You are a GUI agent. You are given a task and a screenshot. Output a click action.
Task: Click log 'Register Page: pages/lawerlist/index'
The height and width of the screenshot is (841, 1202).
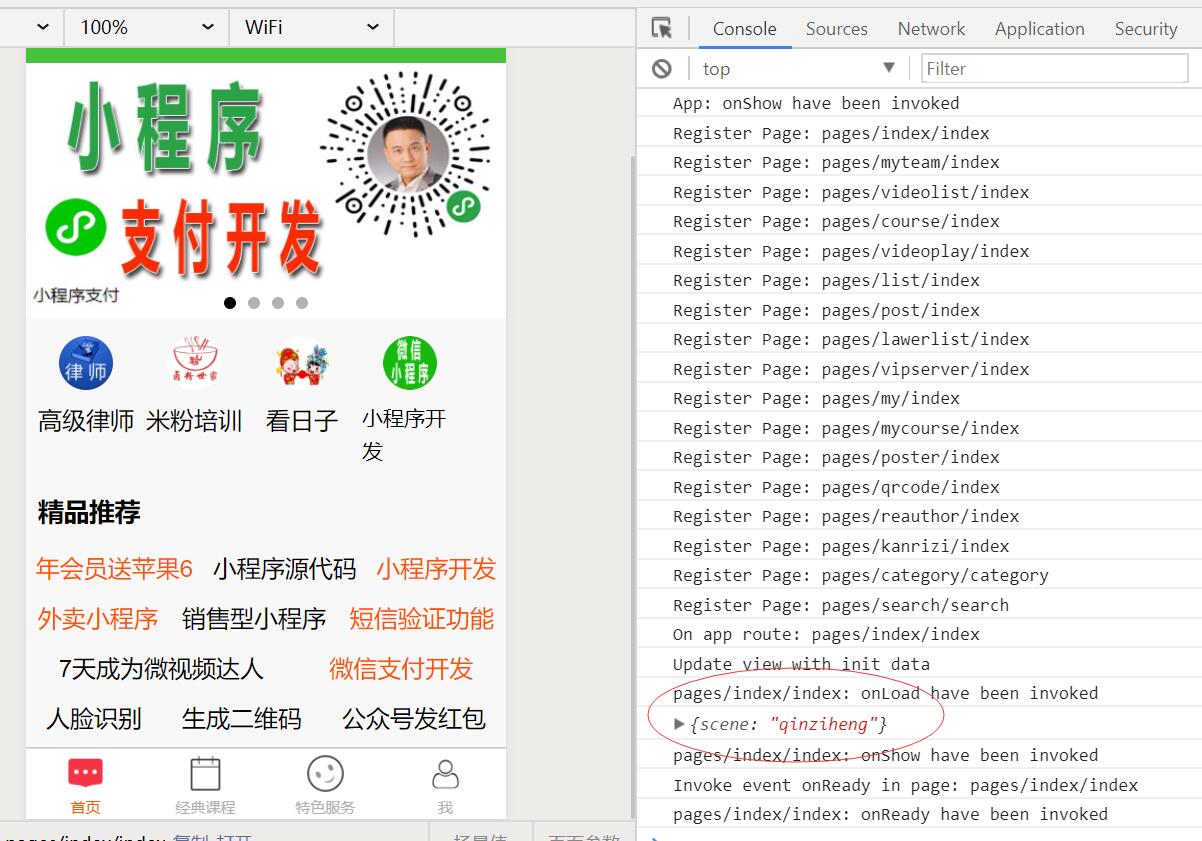[851, 339]
